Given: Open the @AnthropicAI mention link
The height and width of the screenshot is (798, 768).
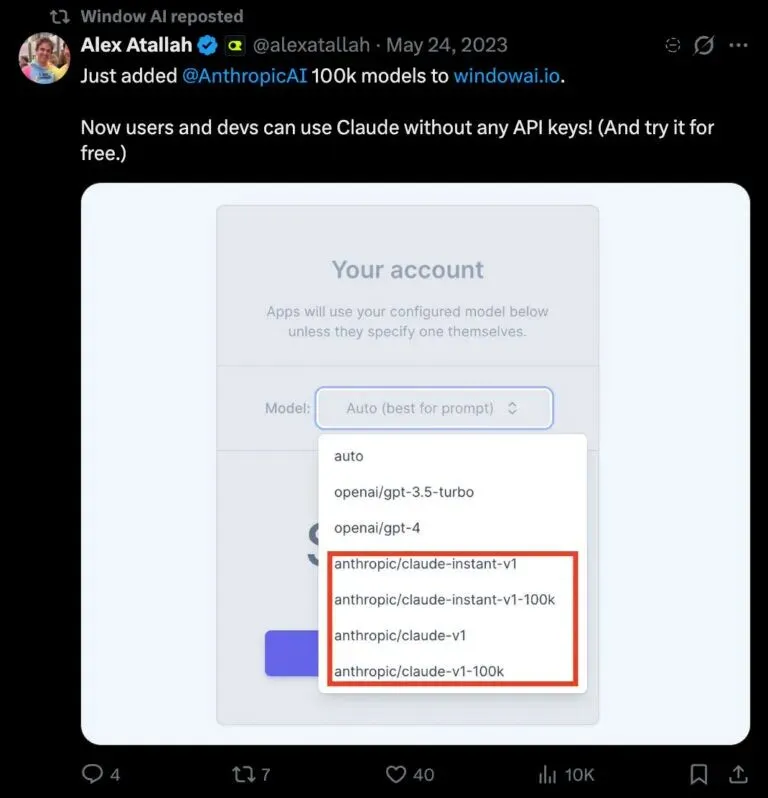Looking at the screenshot, I should (244, 76).
